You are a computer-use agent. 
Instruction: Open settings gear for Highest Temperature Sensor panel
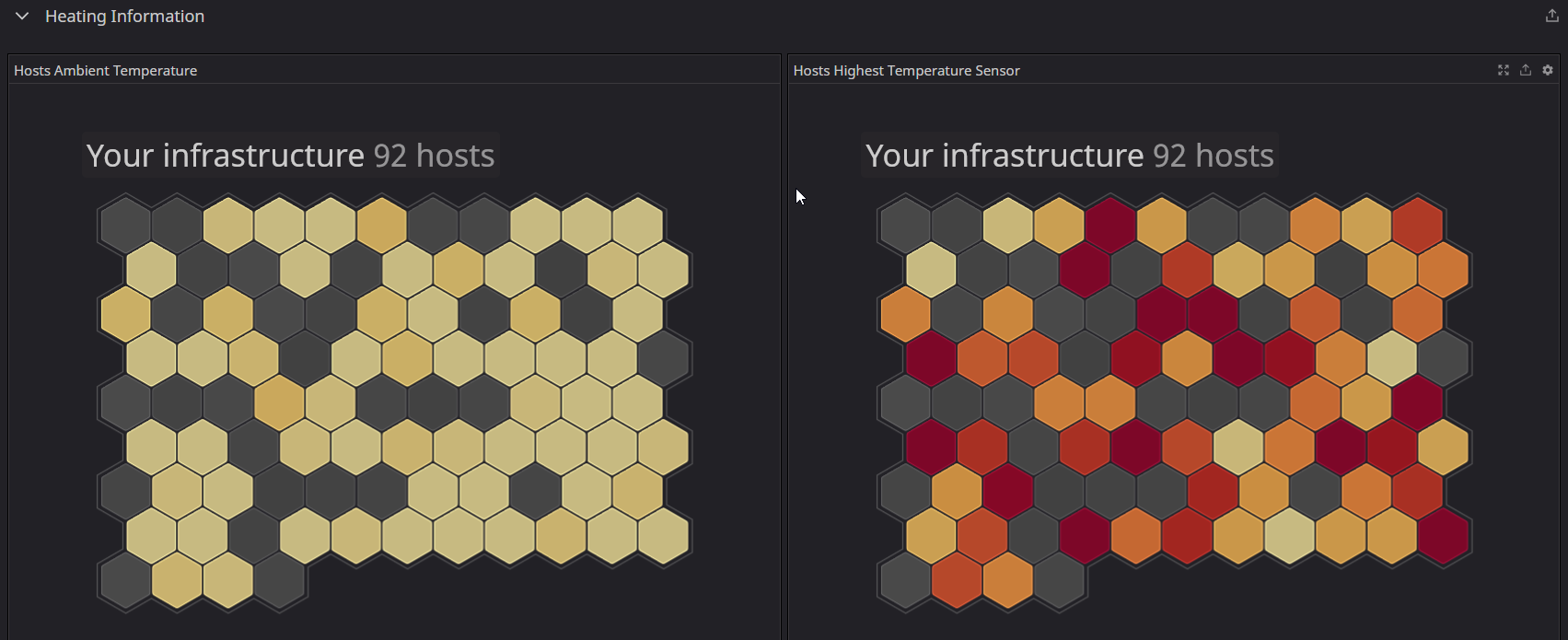coord(1548,70)
